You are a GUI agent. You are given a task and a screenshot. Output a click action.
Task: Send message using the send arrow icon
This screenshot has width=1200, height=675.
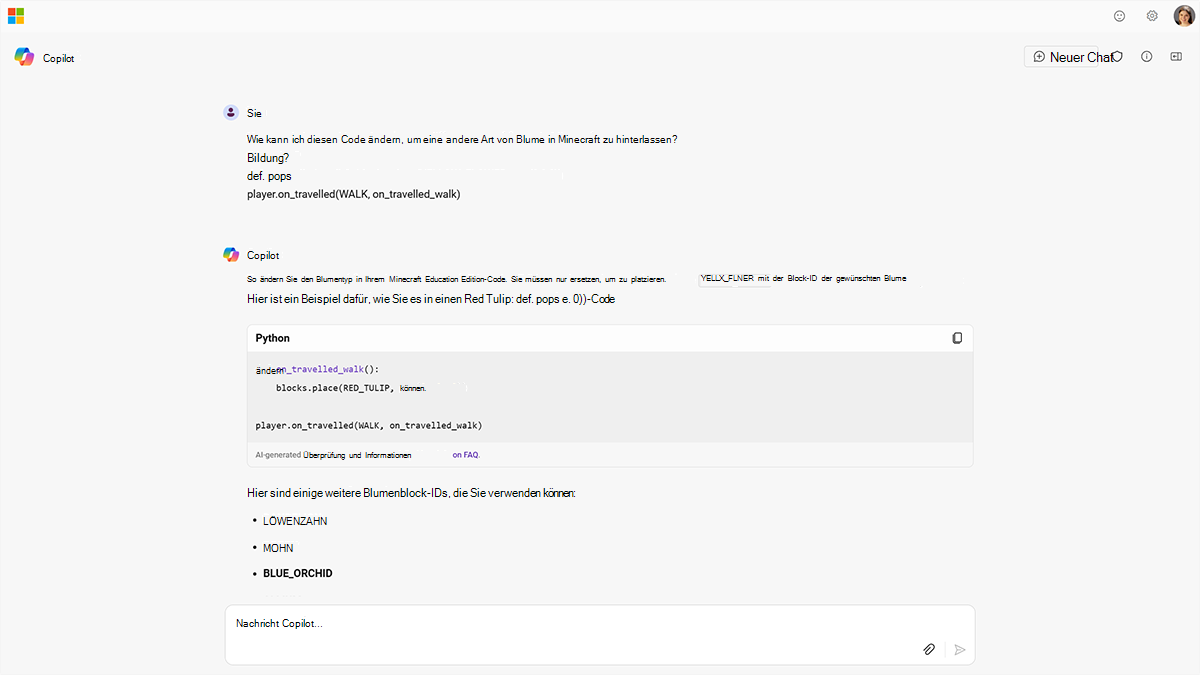[x=959, y=649]
